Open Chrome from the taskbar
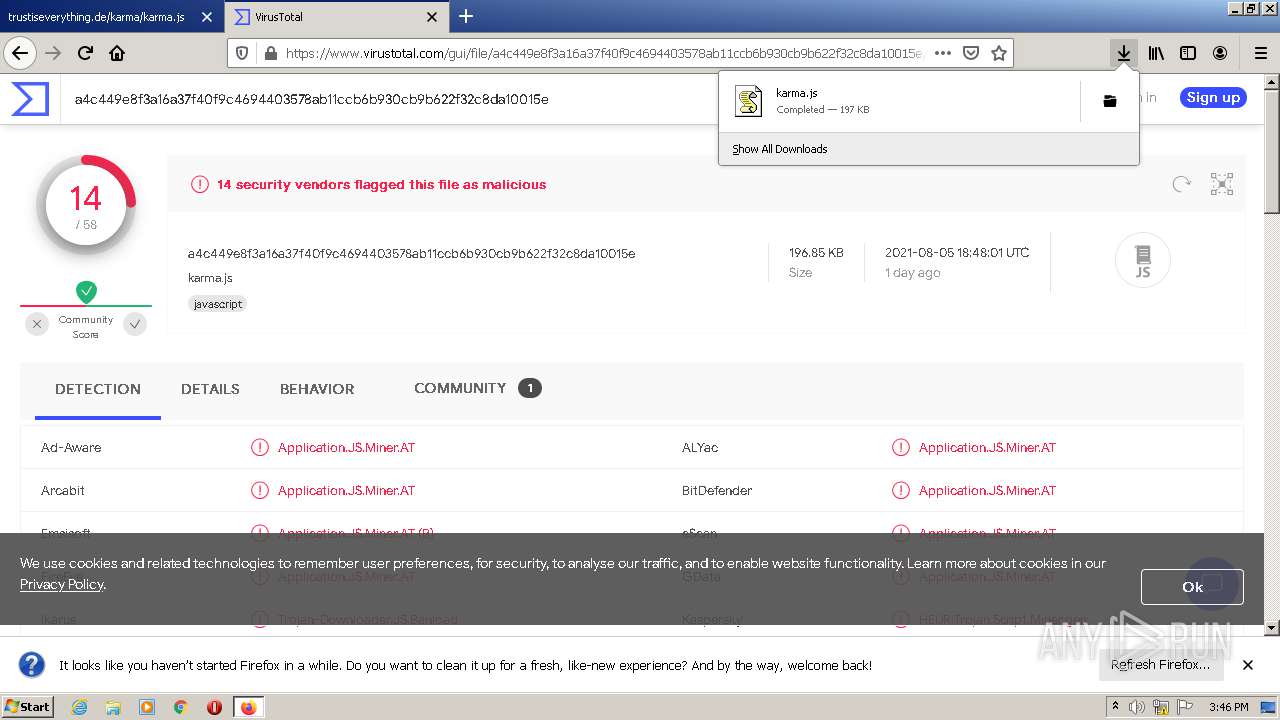The image size is (1280, 720). click(180, 707)
